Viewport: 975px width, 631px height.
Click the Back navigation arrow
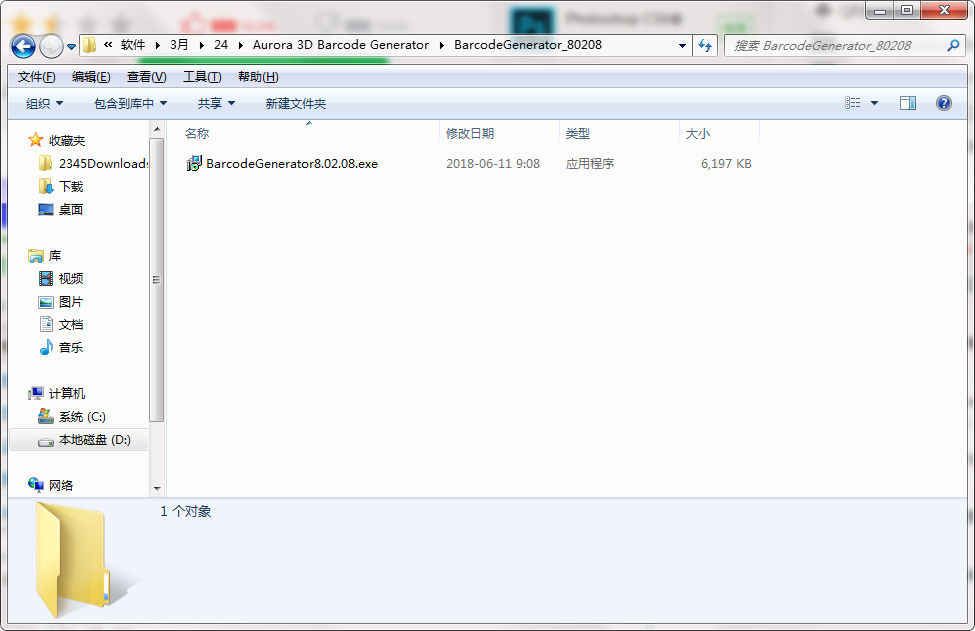click(22, 46)
